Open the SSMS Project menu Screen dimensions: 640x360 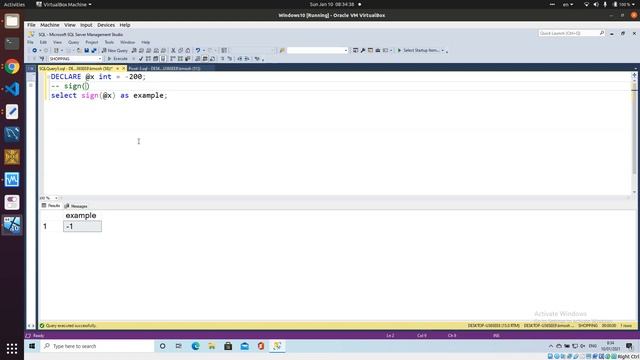point(91,42)
